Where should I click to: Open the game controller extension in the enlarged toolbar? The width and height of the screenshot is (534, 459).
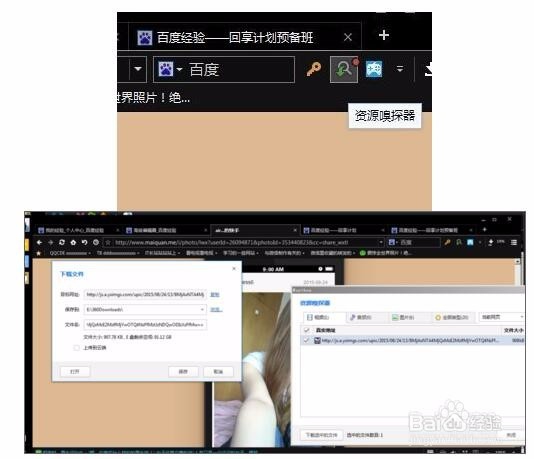(x=374, y=69)
